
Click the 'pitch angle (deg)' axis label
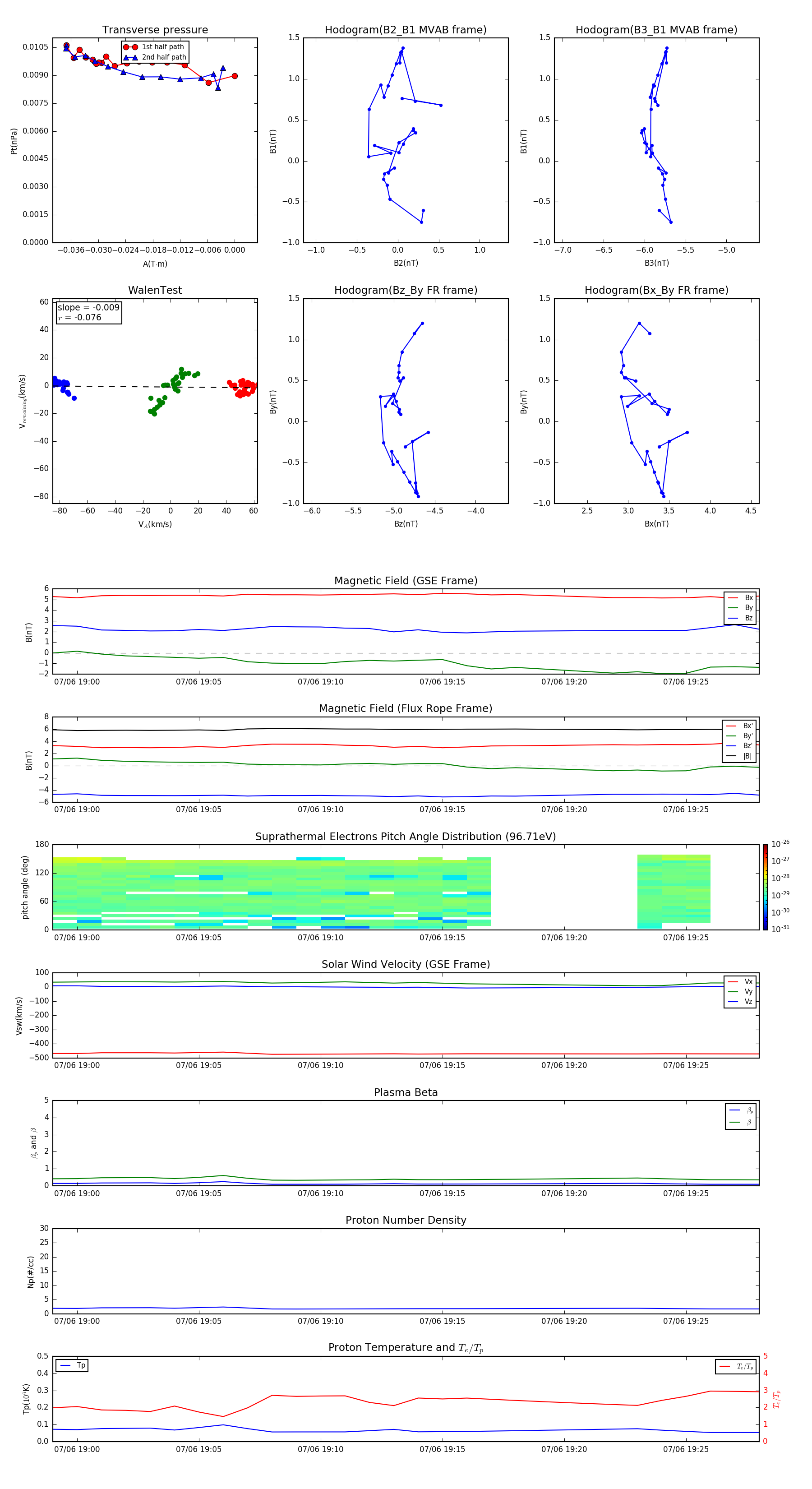point(25,887)
